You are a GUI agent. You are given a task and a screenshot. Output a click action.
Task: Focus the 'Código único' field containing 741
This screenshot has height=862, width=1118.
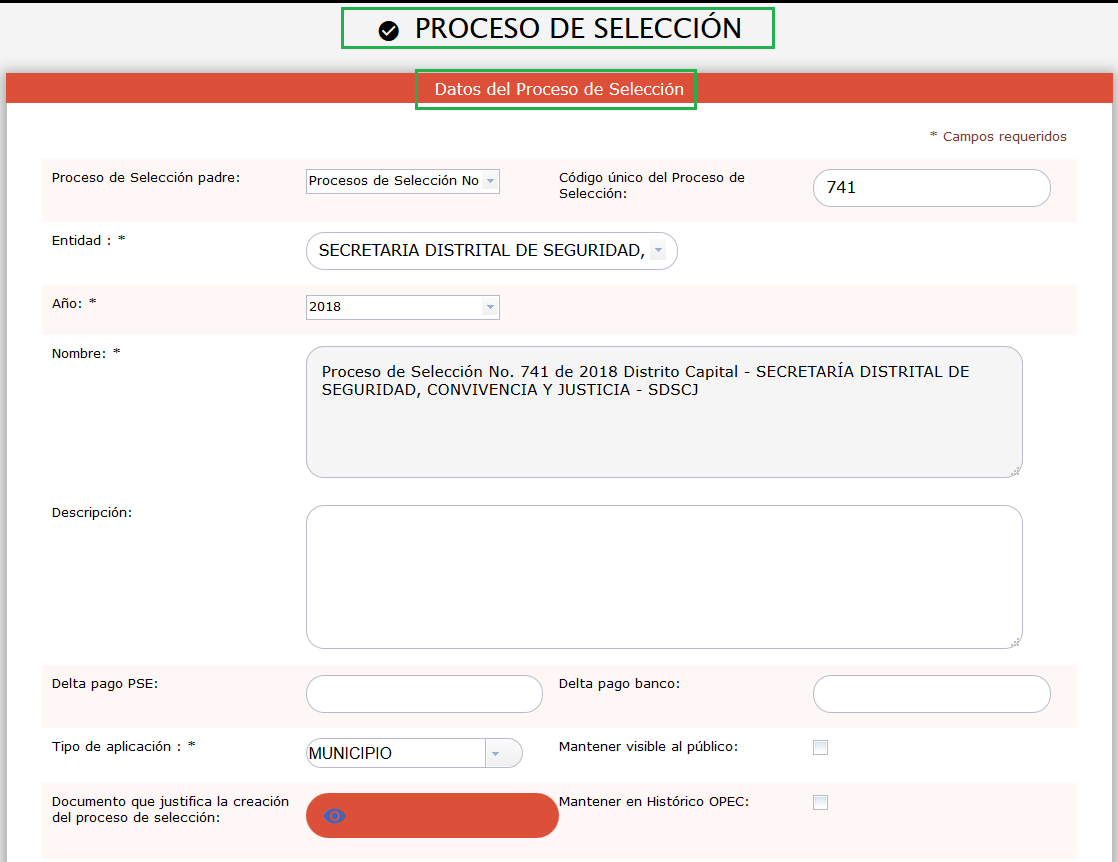pos(931,188)
